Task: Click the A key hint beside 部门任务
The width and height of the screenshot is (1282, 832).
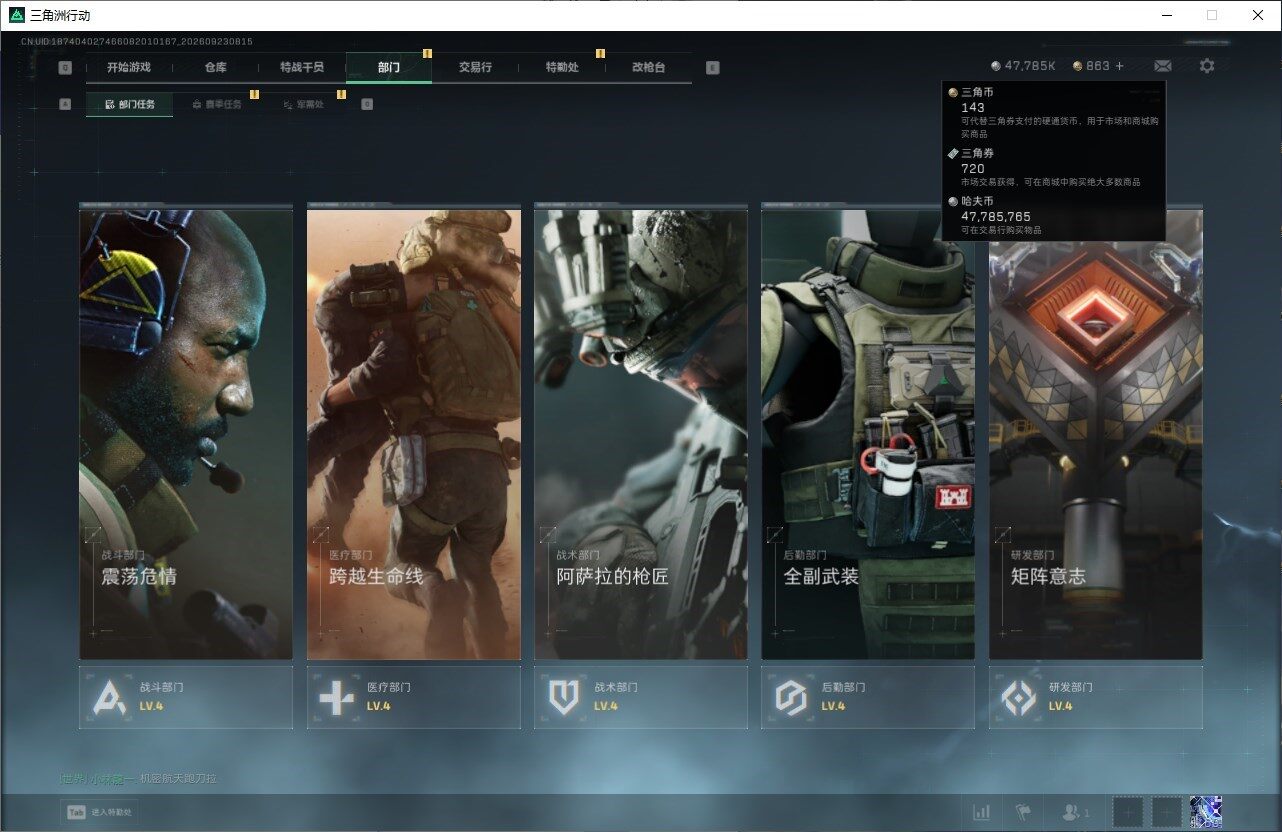Action: pos(65,104)
